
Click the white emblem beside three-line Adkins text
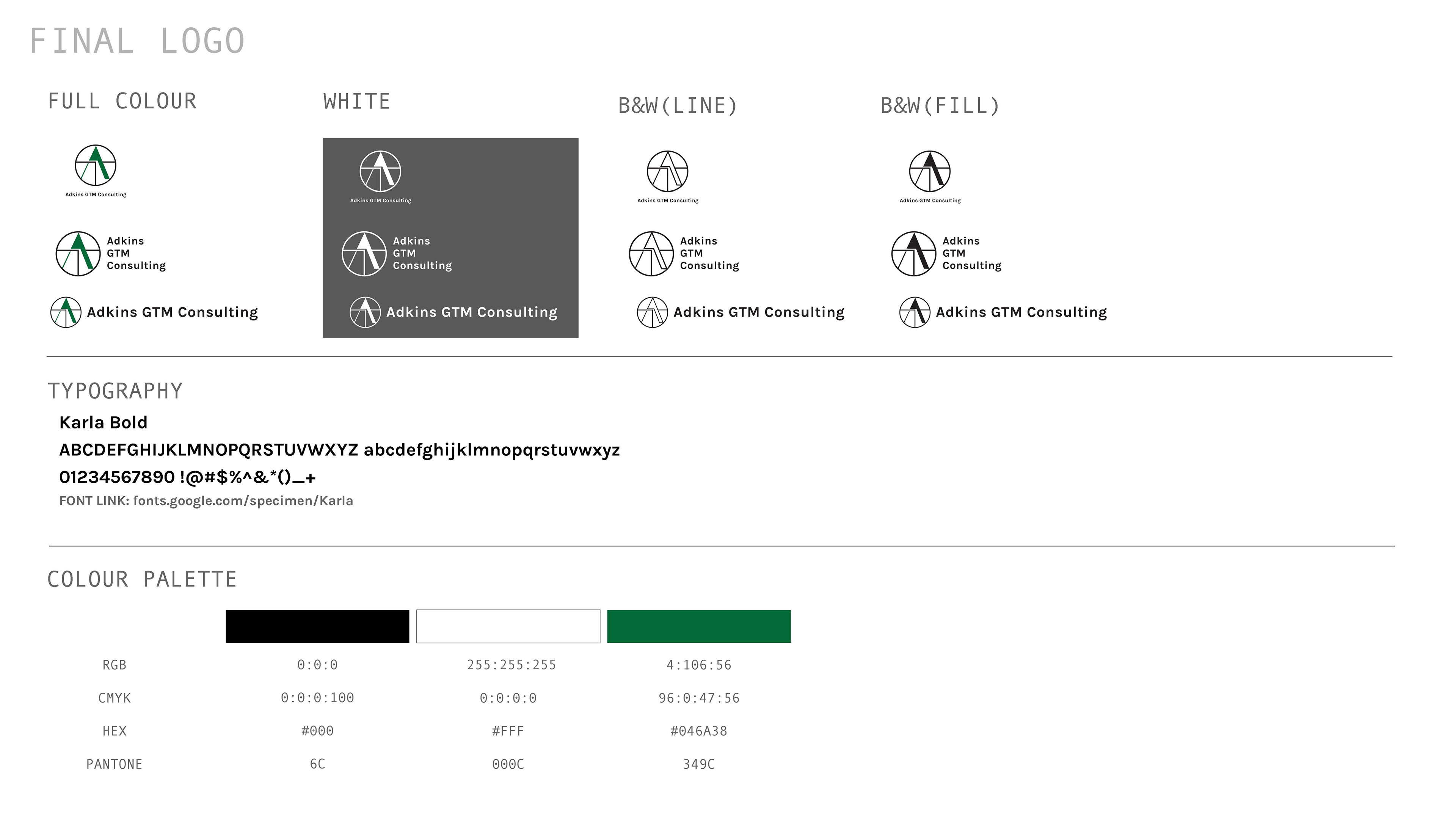364,254
